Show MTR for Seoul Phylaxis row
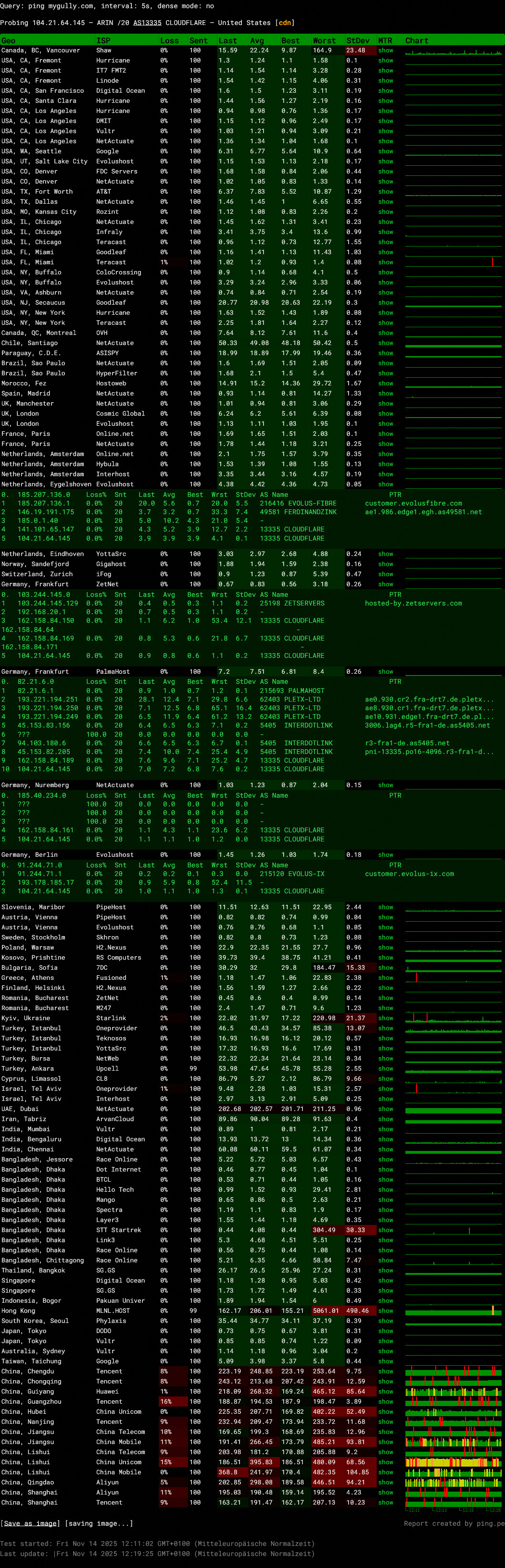 [386, 1321]
